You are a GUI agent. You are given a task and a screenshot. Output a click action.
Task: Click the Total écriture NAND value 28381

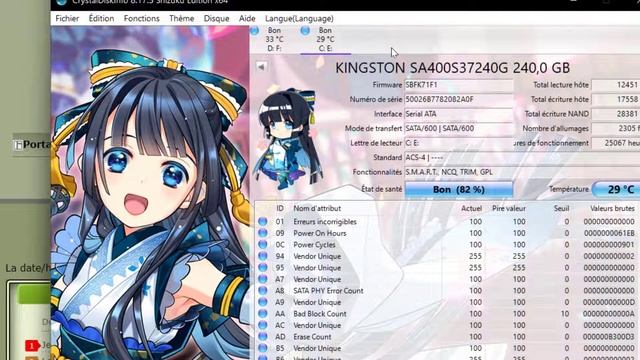pos(616,114)
